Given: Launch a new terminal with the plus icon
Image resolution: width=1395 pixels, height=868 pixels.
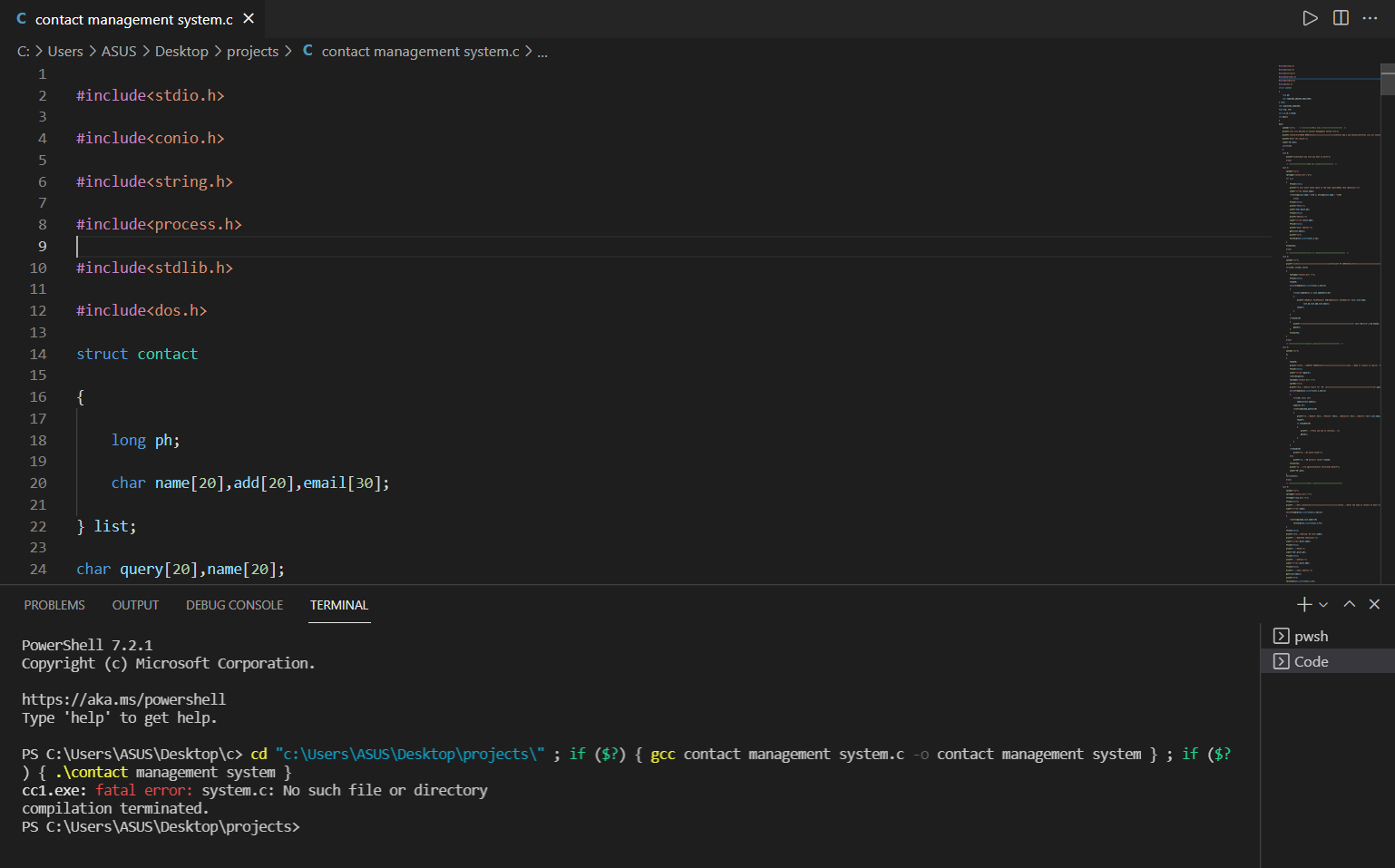Looking at the screenshot, I should tap(1302, 604).
